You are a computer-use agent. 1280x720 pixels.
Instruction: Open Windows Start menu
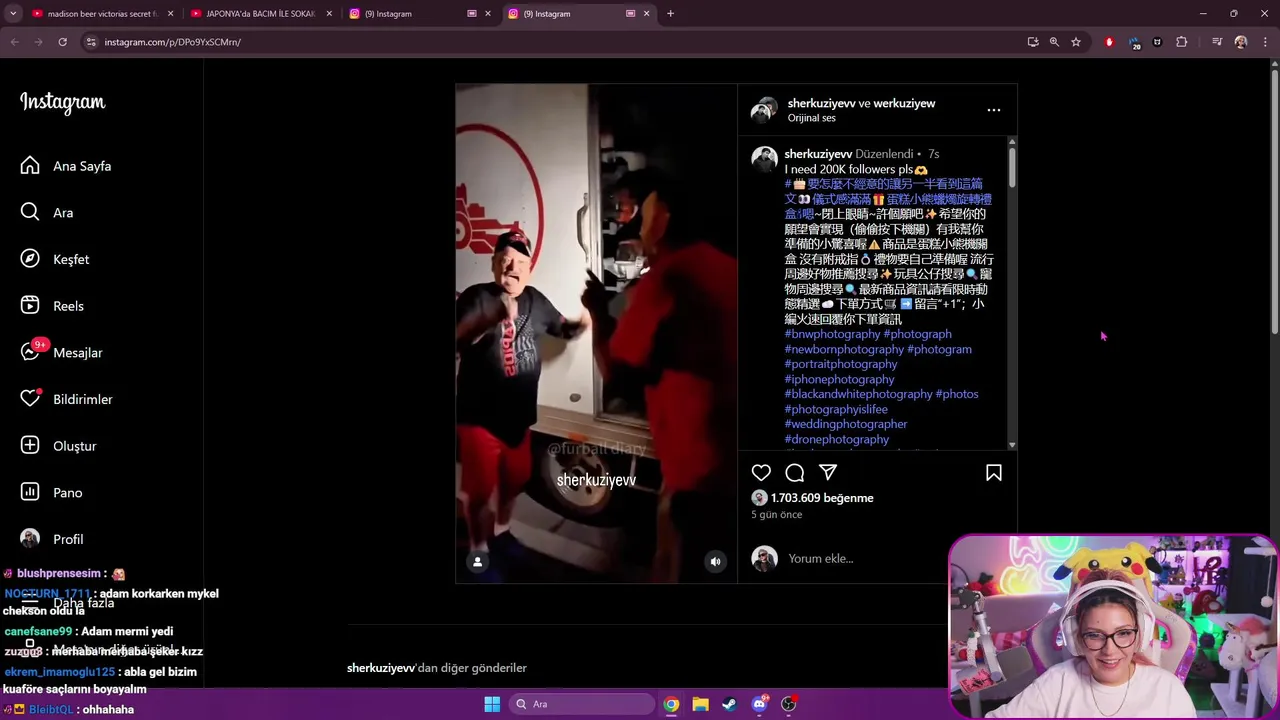point(492,704)
